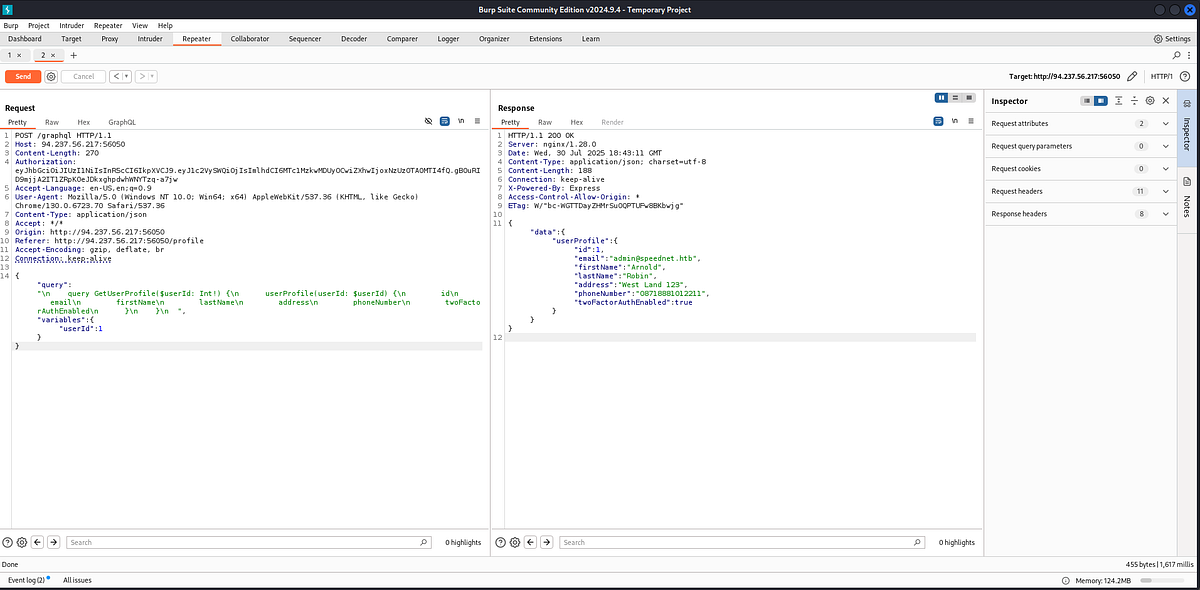Add a new Repeater tab
The width and height of the screenshot is (1200, 590).
(73, 56)
